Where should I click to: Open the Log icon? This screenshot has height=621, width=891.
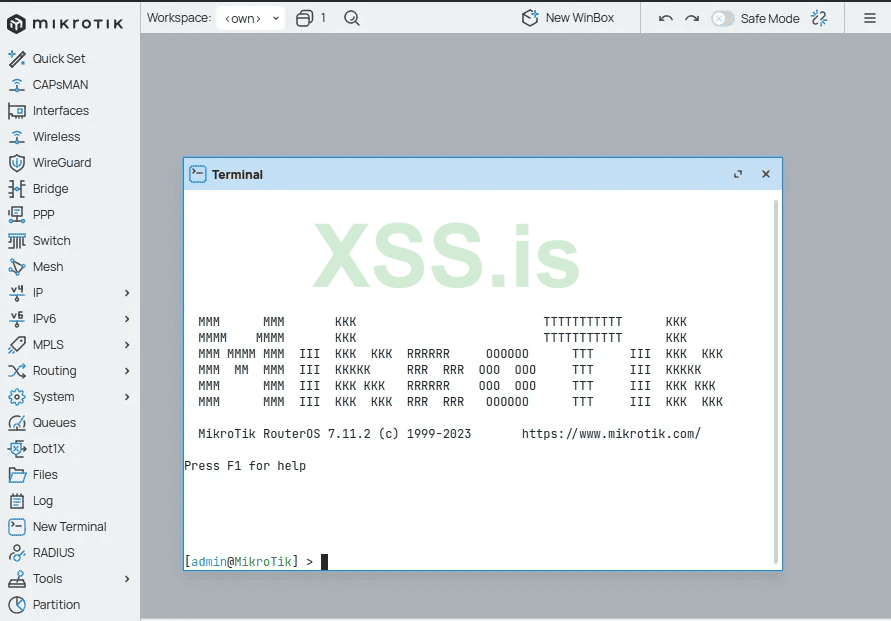click(17, 501)
